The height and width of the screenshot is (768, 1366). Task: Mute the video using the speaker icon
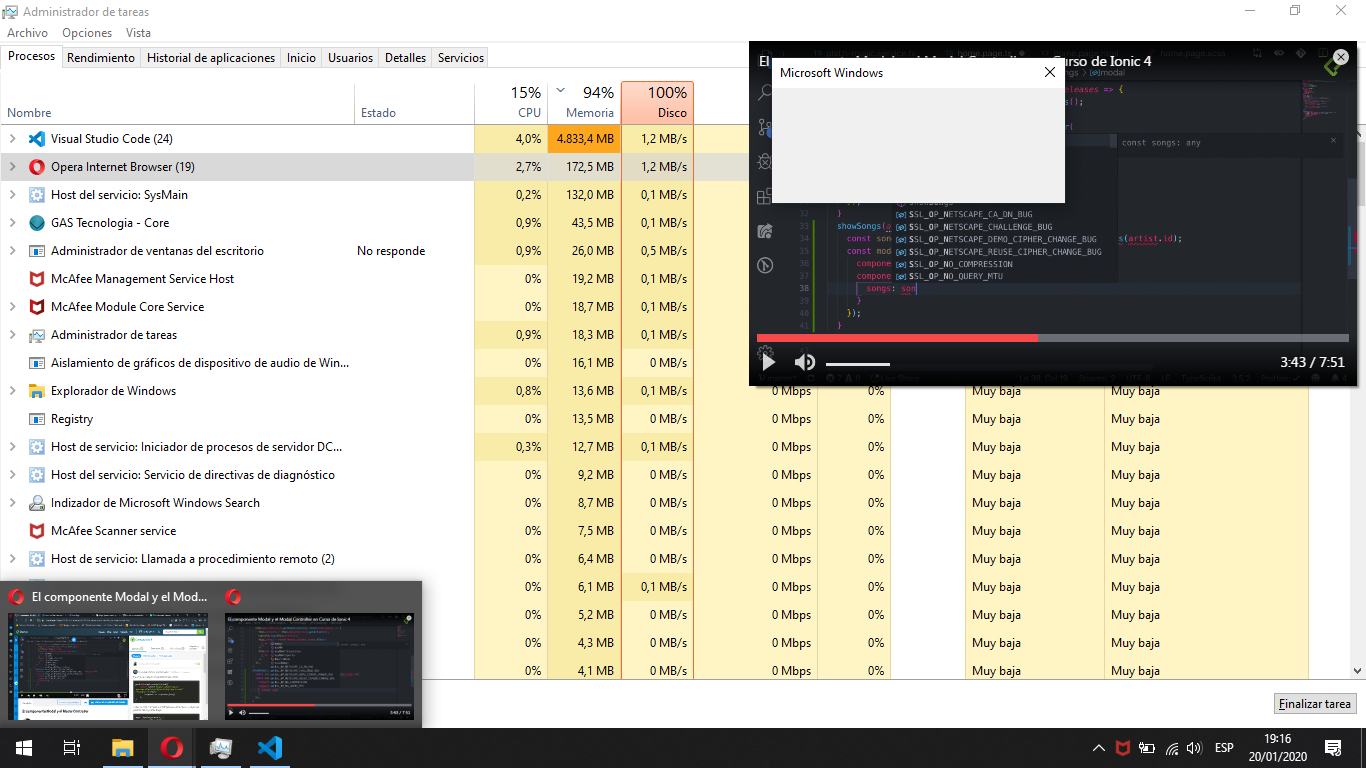coord(804,362)
